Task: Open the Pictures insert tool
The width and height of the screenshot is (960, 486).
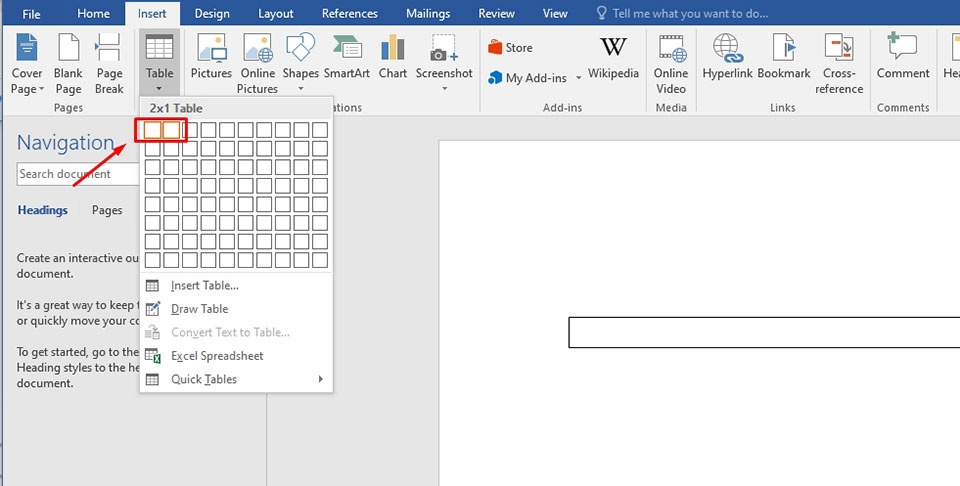Action: (211, 48)
